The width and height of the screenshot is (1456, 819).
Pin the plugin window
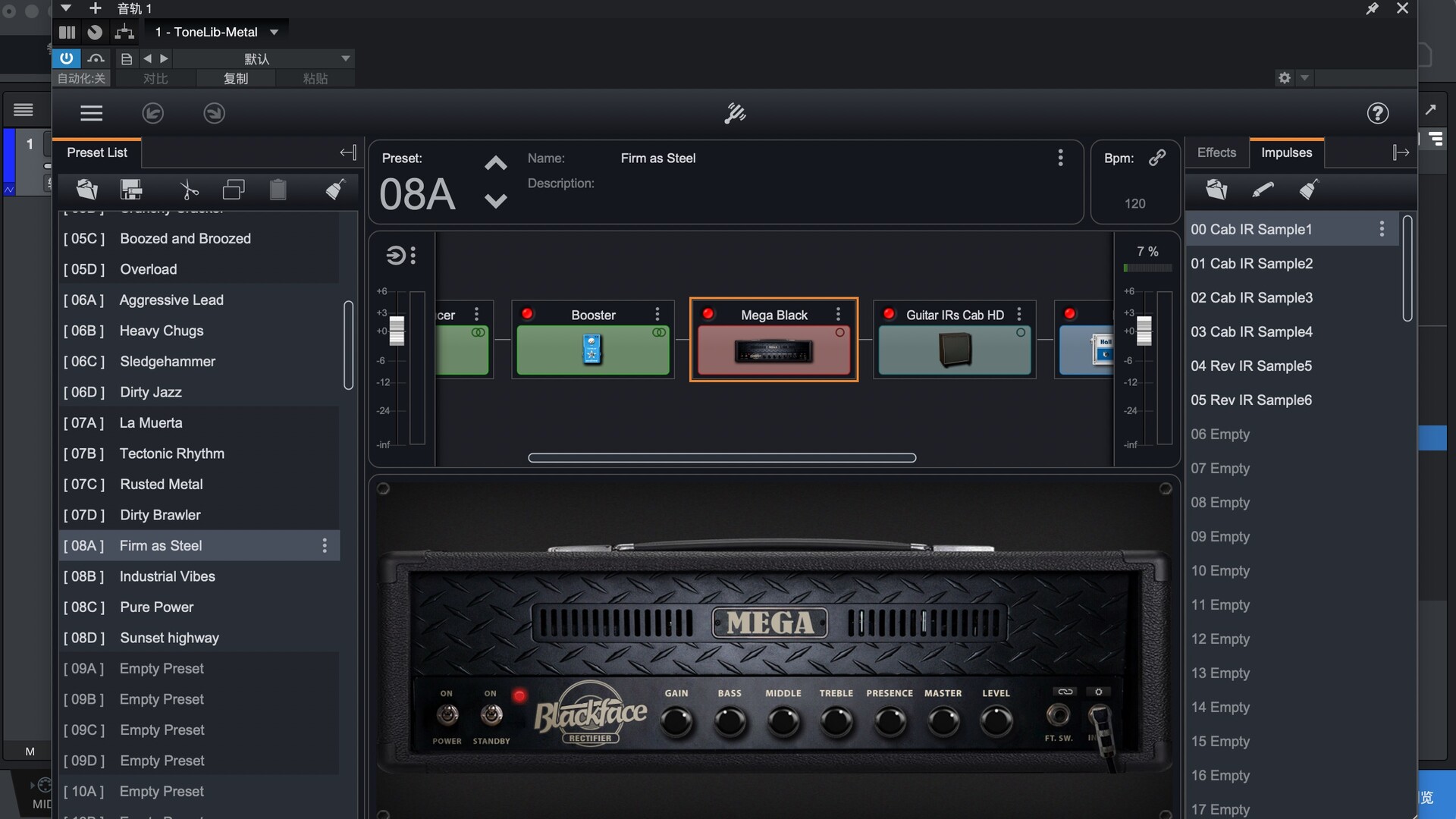[1372, 8]
